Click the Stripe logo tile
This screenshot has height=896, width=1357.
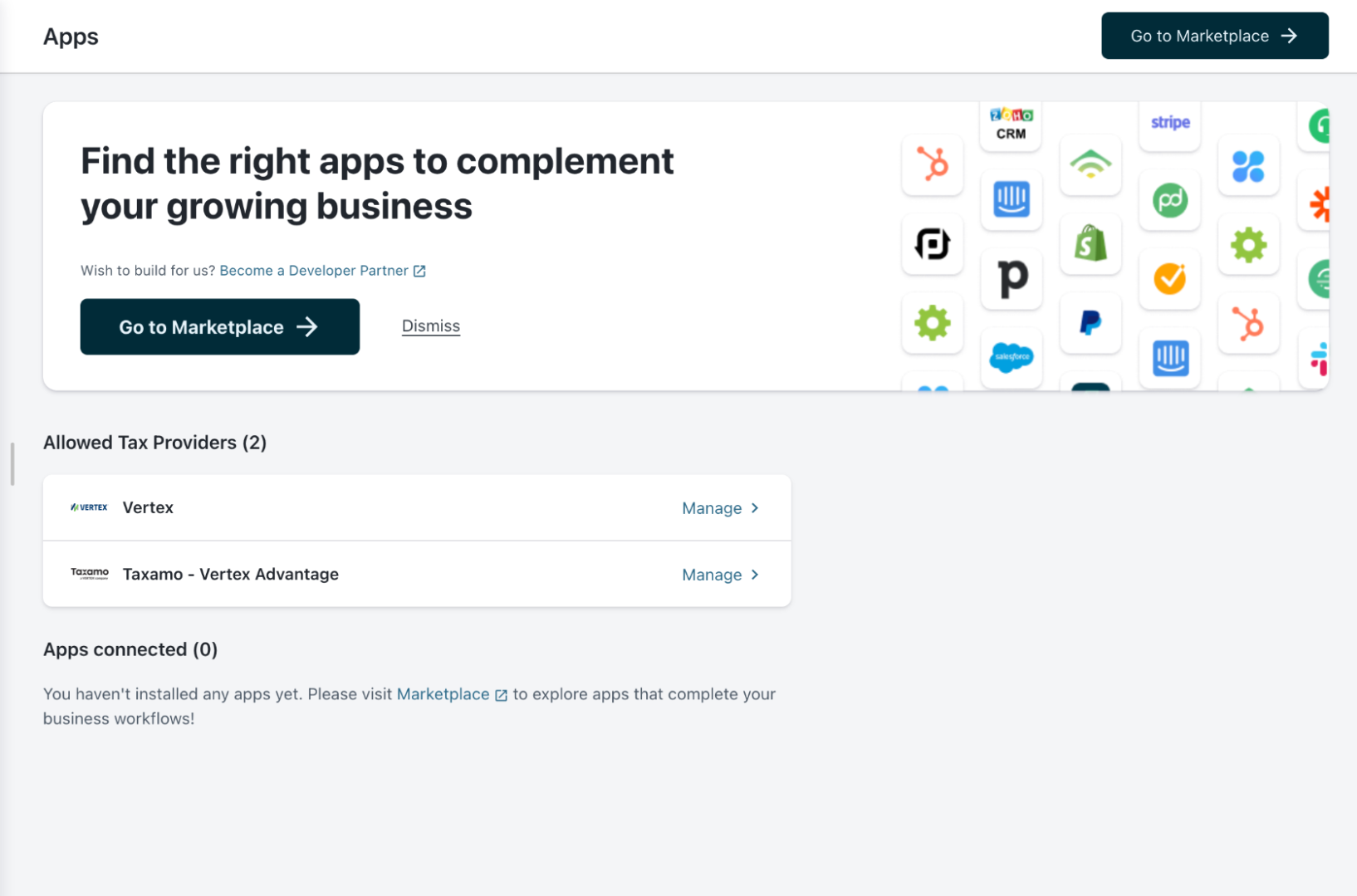(1169, 123)
